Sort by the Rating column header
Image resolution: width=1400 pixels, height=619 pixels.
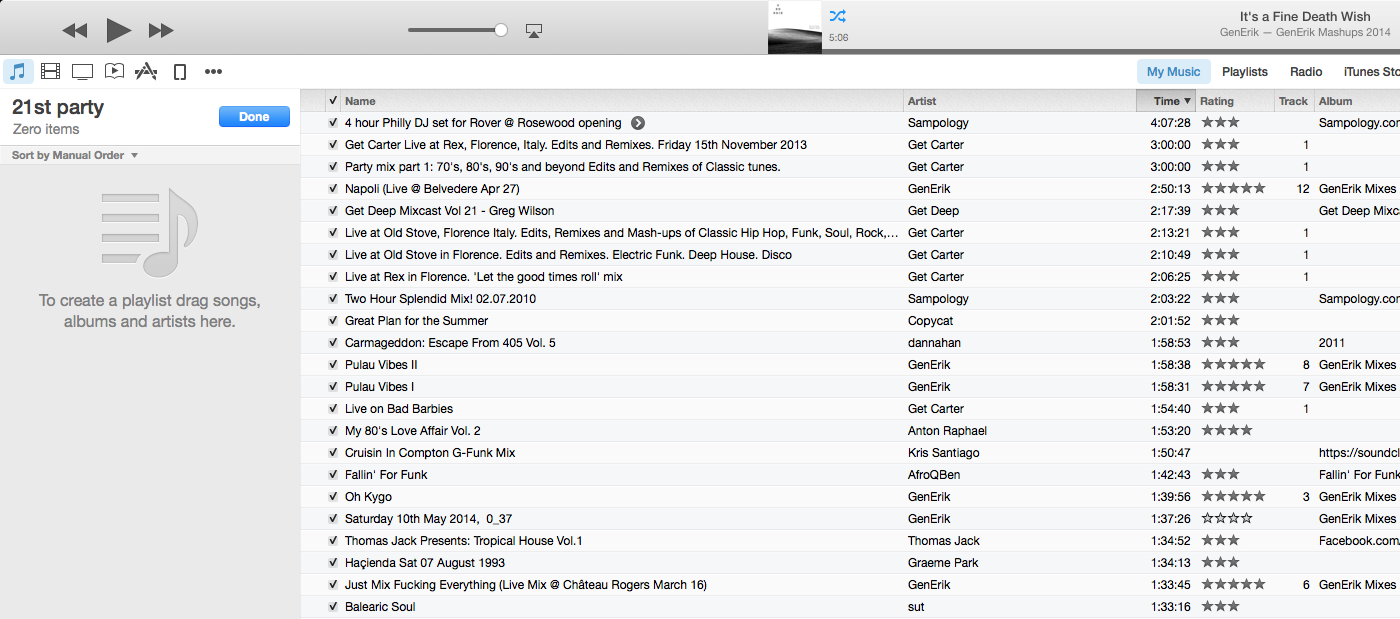1235,101
